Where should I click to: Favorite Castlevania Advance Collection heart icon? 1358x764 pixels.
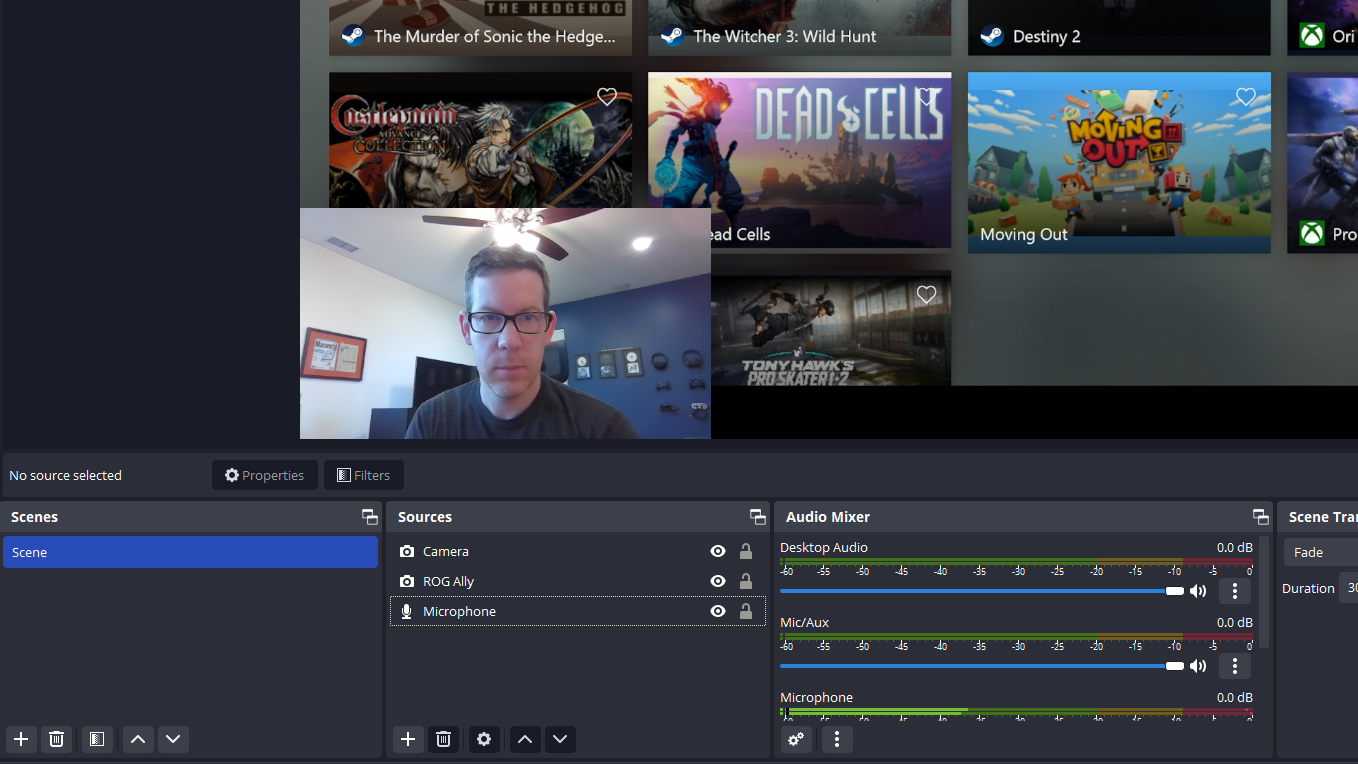pos(607,97)
